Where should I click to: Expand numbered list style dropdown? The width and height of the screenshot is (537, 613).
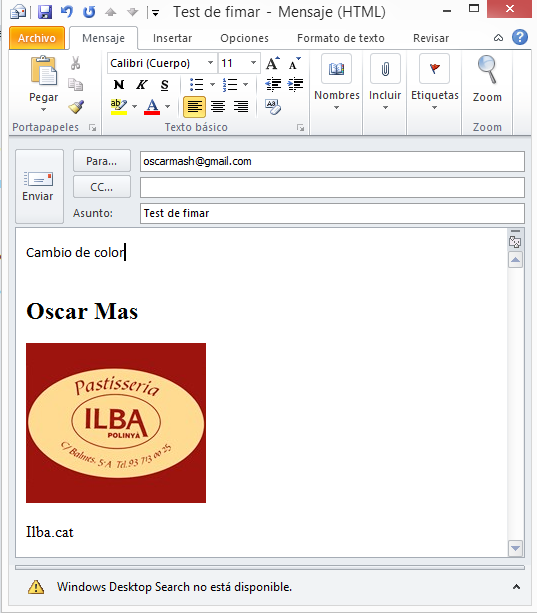[x=245, y=84]
